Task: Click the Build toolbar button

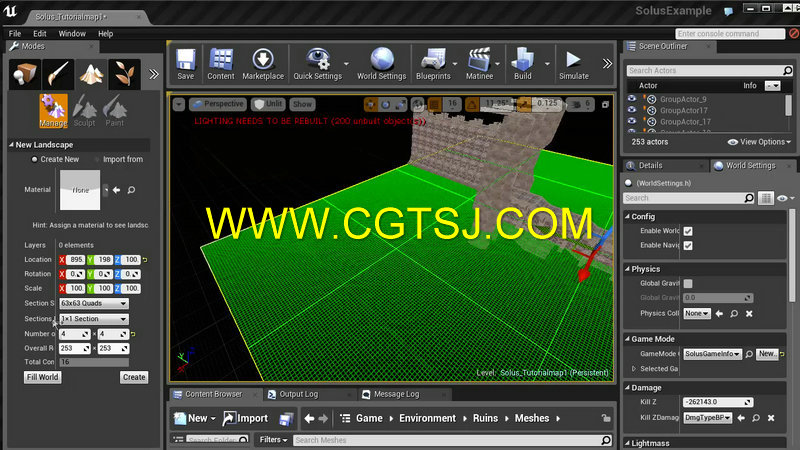Action: click(x=522, y=64)
